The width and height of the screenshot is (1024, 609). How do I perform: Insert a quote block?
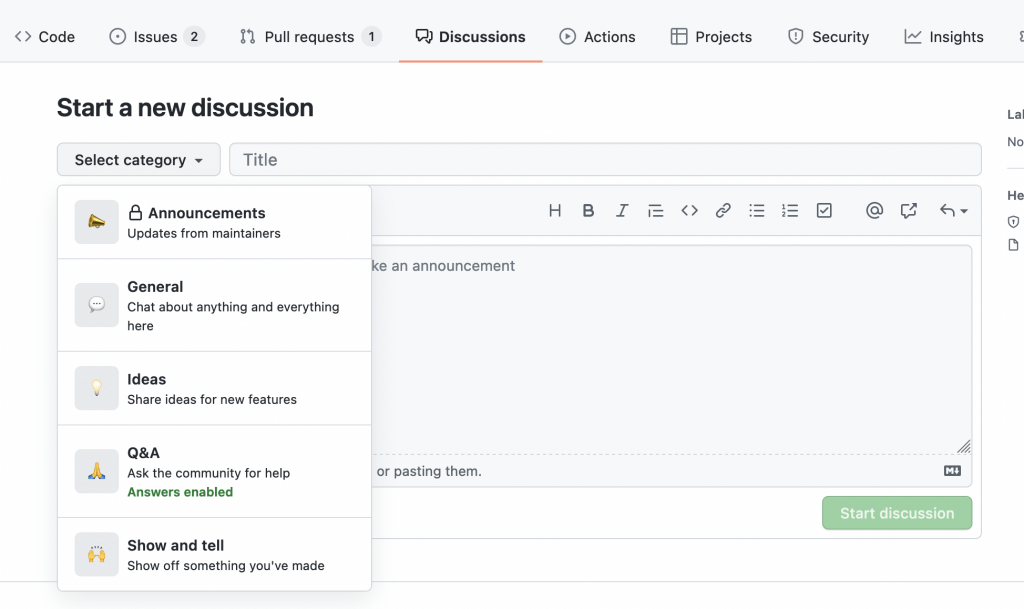coord(655,210)
